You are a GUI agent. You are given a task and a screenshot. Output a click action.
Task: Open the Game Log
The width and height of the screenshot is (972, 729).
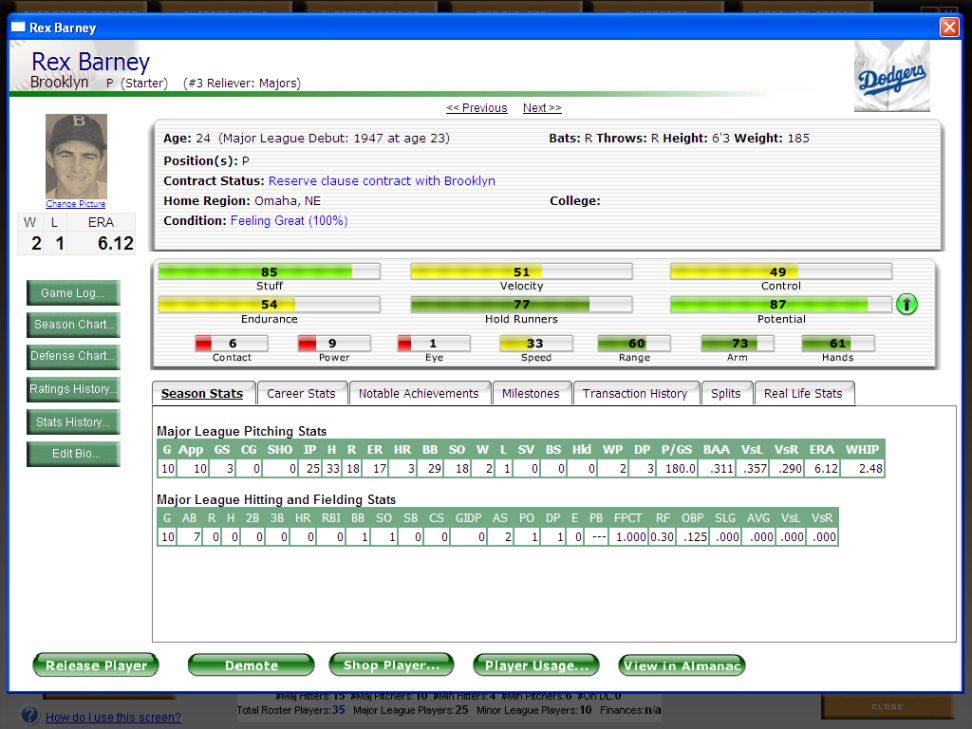point(73,293)
